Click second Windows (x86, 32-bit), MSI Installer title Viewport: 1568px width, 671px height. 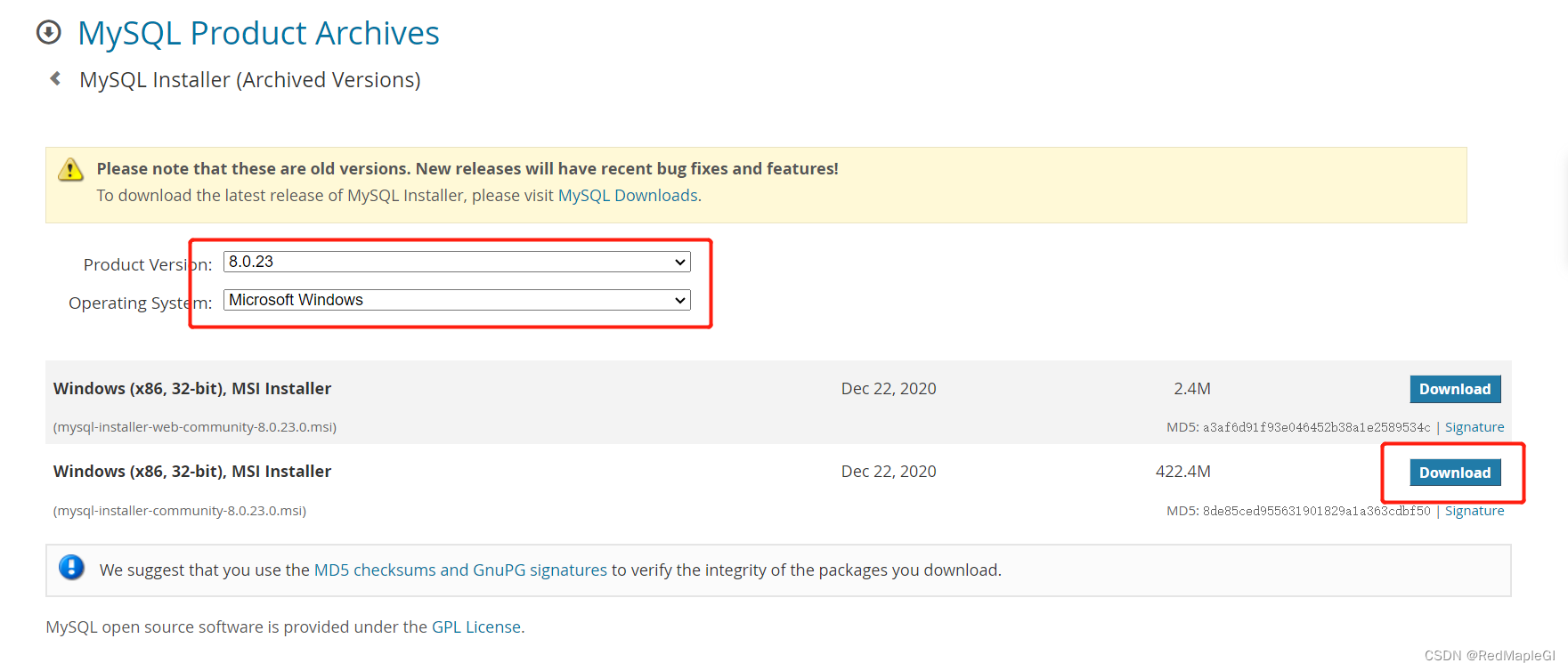pos(192,472)
